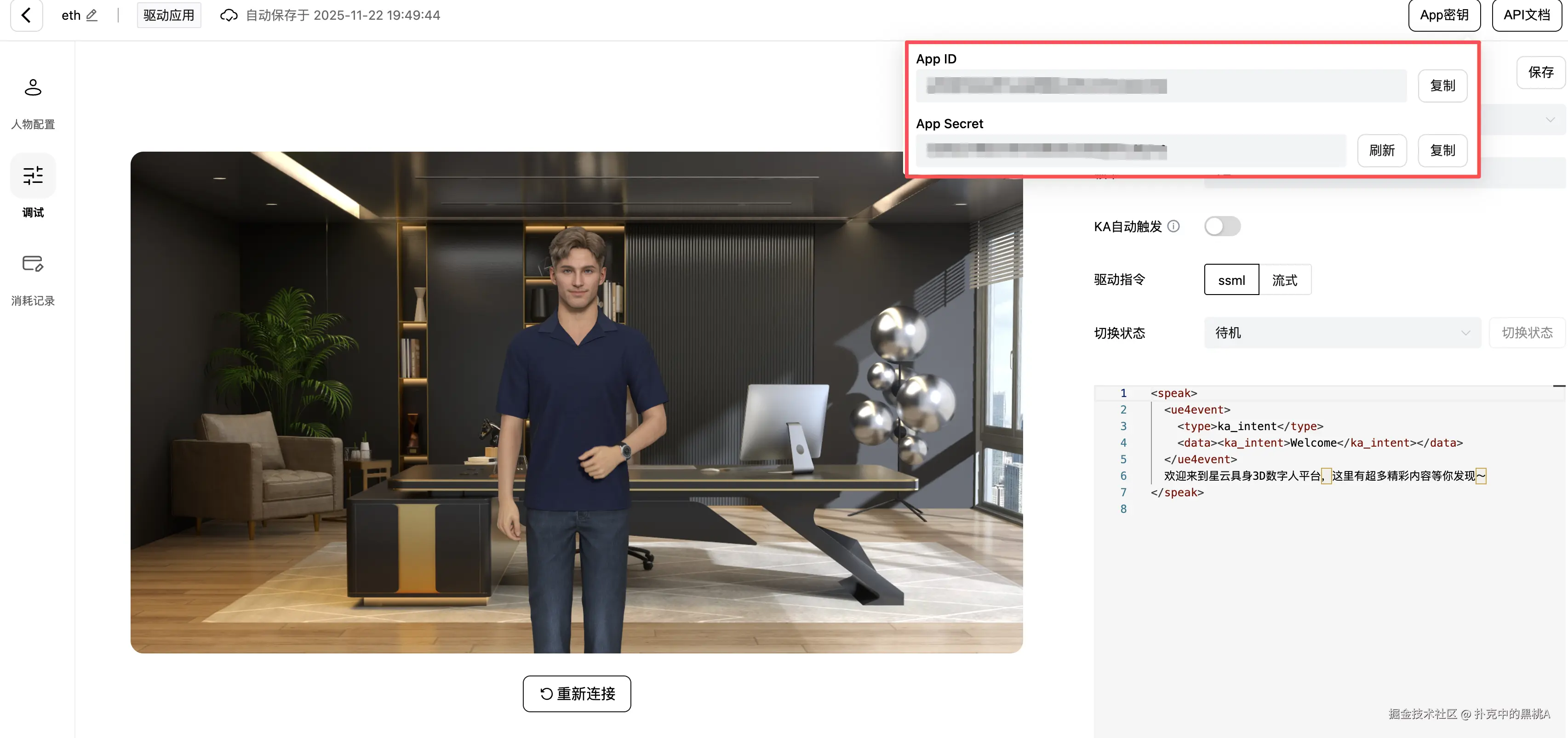The image size is (1568, 738).
Task: Click the pencil edit icon beside eth
Action: click(x=92, y=15)
